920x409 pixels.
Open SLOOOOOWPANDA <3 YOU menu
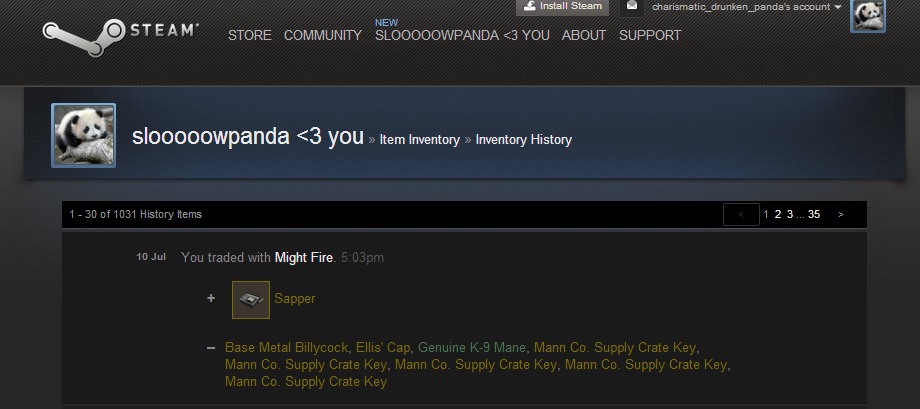pos(462,36)
